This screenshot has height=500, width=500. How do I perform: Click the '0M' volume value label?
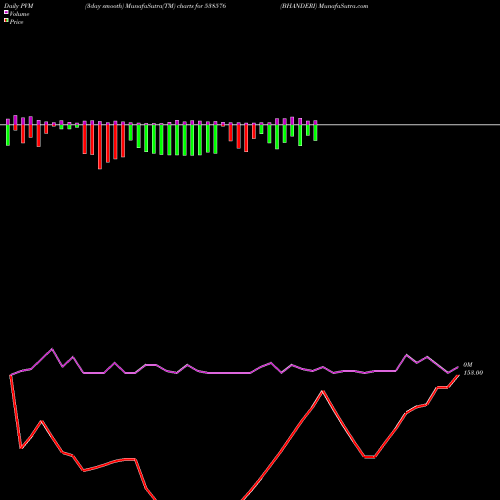coord(468,365)
